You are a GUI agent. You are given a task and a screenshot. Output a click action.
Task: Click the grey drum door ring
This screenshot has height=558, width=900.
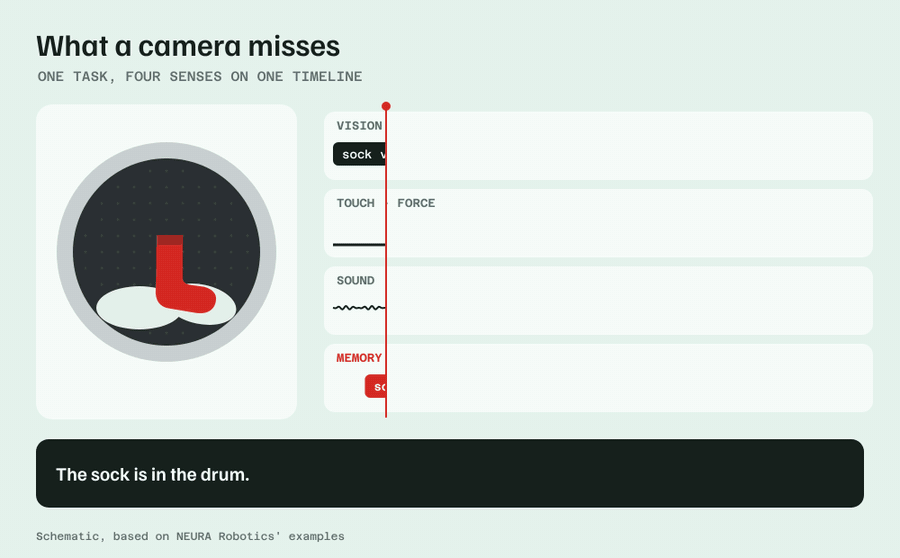(x=166, y=150)
